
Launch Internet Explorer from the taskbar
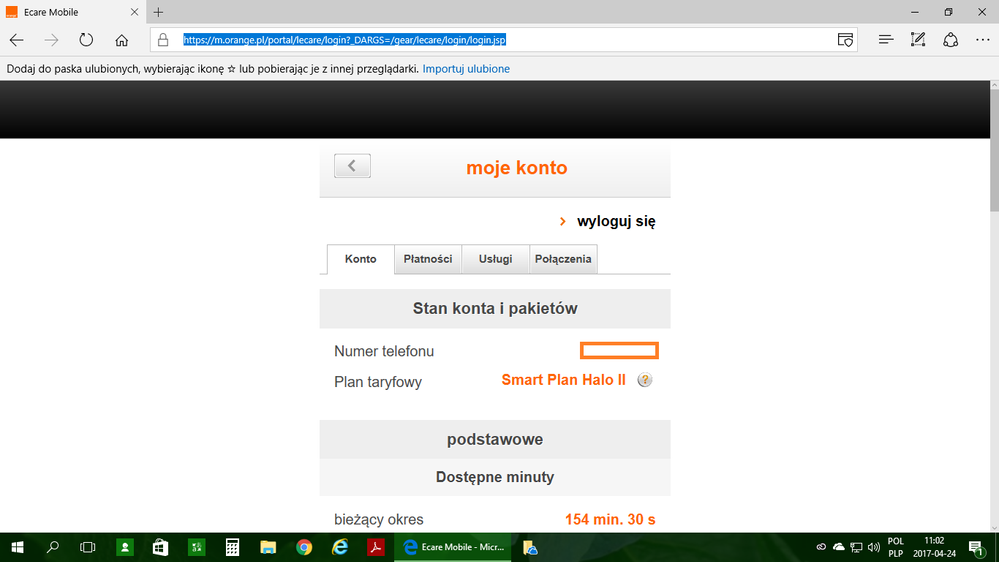coord(340,547)
